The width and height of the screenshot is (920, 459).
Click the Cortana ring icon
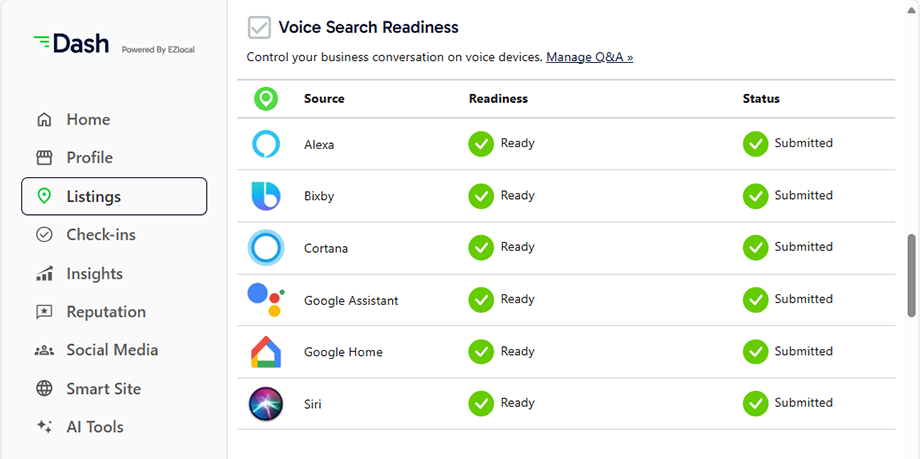(x=266, y=248)
